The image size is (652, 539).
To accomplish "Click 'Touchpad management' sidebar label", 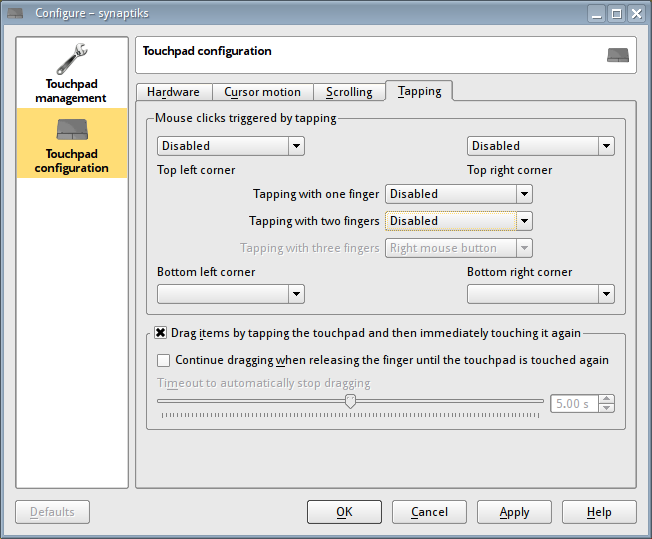I will 71,91.
